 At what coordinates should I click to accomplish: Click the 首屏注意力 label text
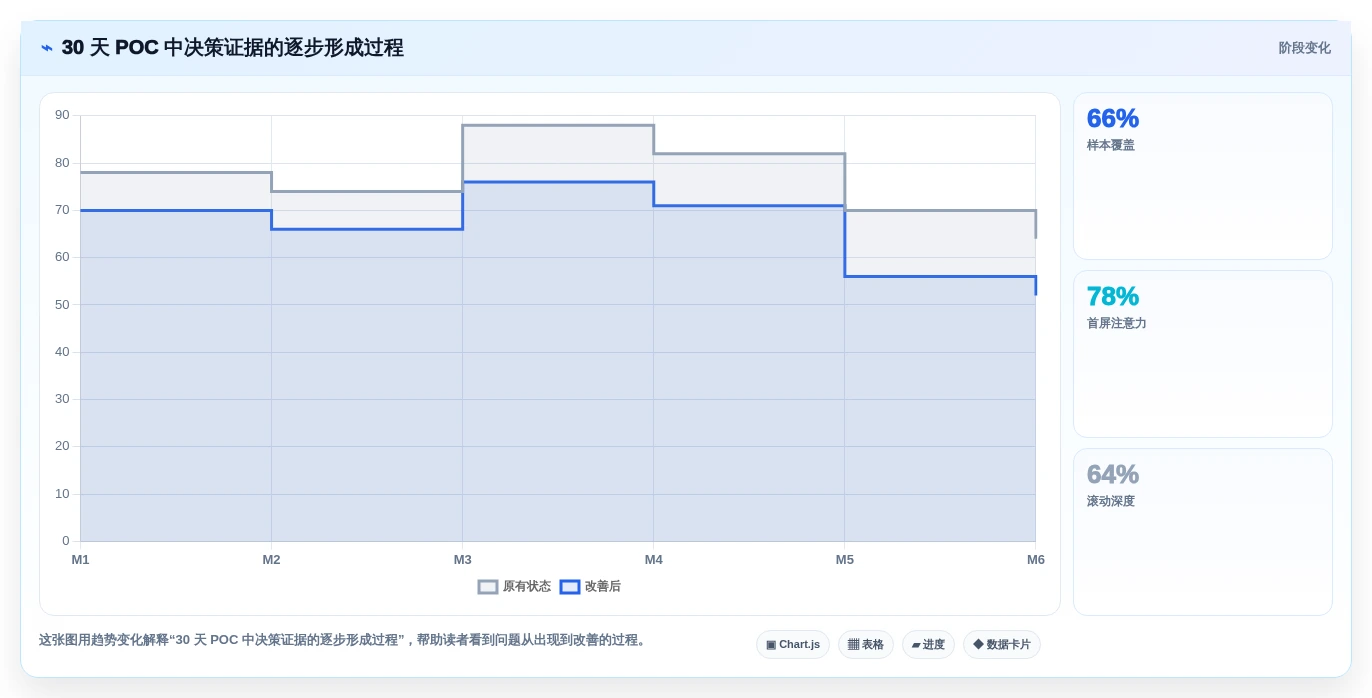coord(1117,323)
